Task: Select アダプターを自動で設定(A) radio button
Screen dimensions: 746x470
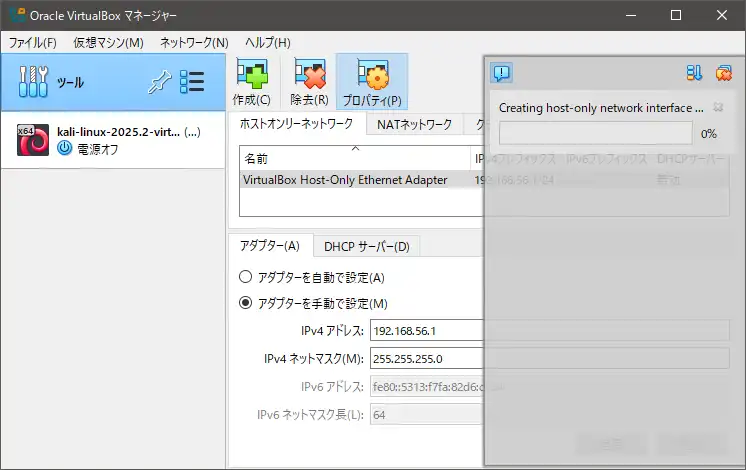Action: coord(245,277)
